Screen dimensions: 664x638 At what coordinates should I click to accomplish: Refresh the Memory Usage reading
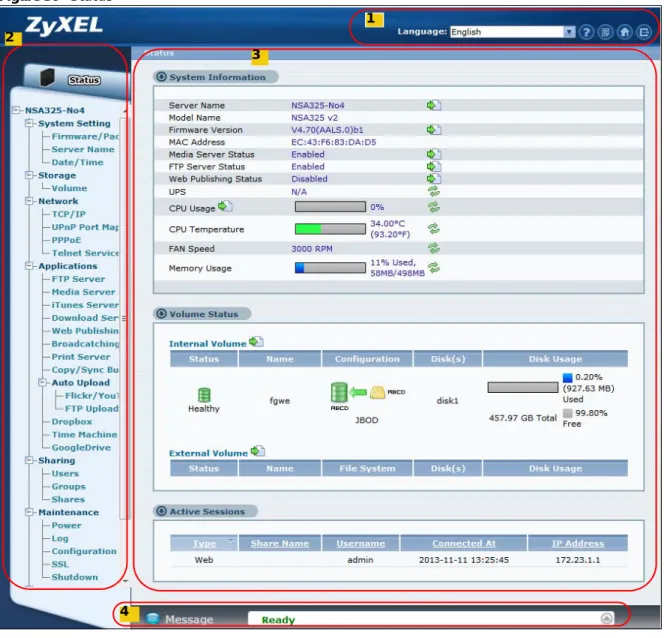434,268
